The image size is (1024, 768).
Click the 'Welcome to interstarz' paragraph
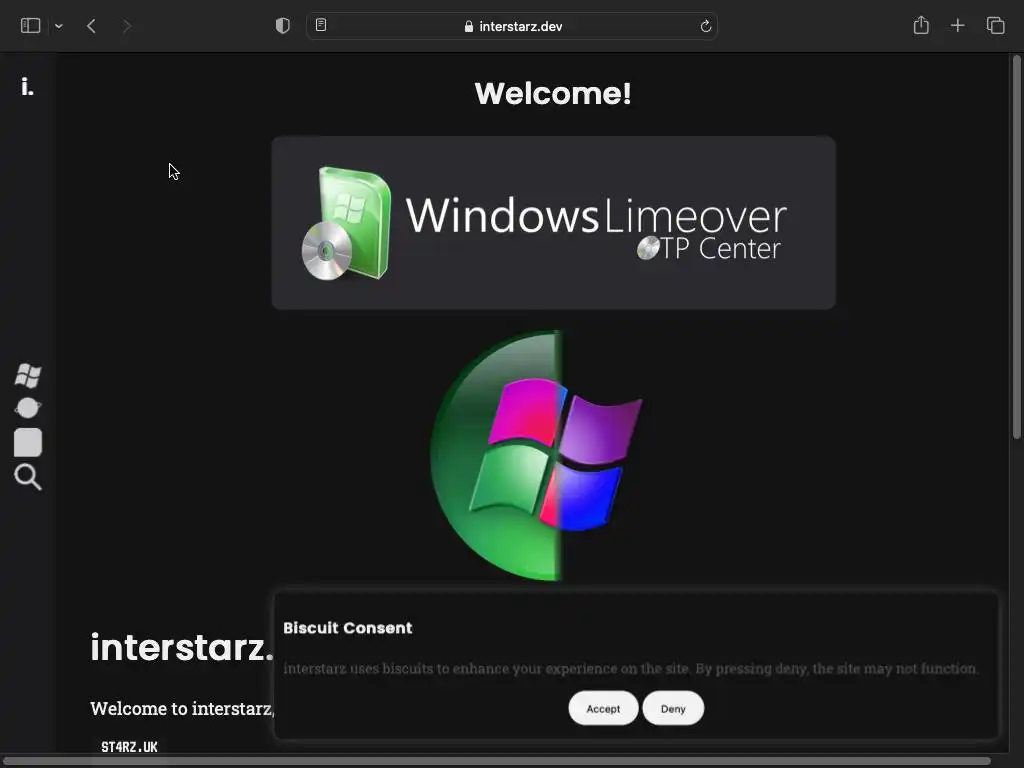(182, 709)
